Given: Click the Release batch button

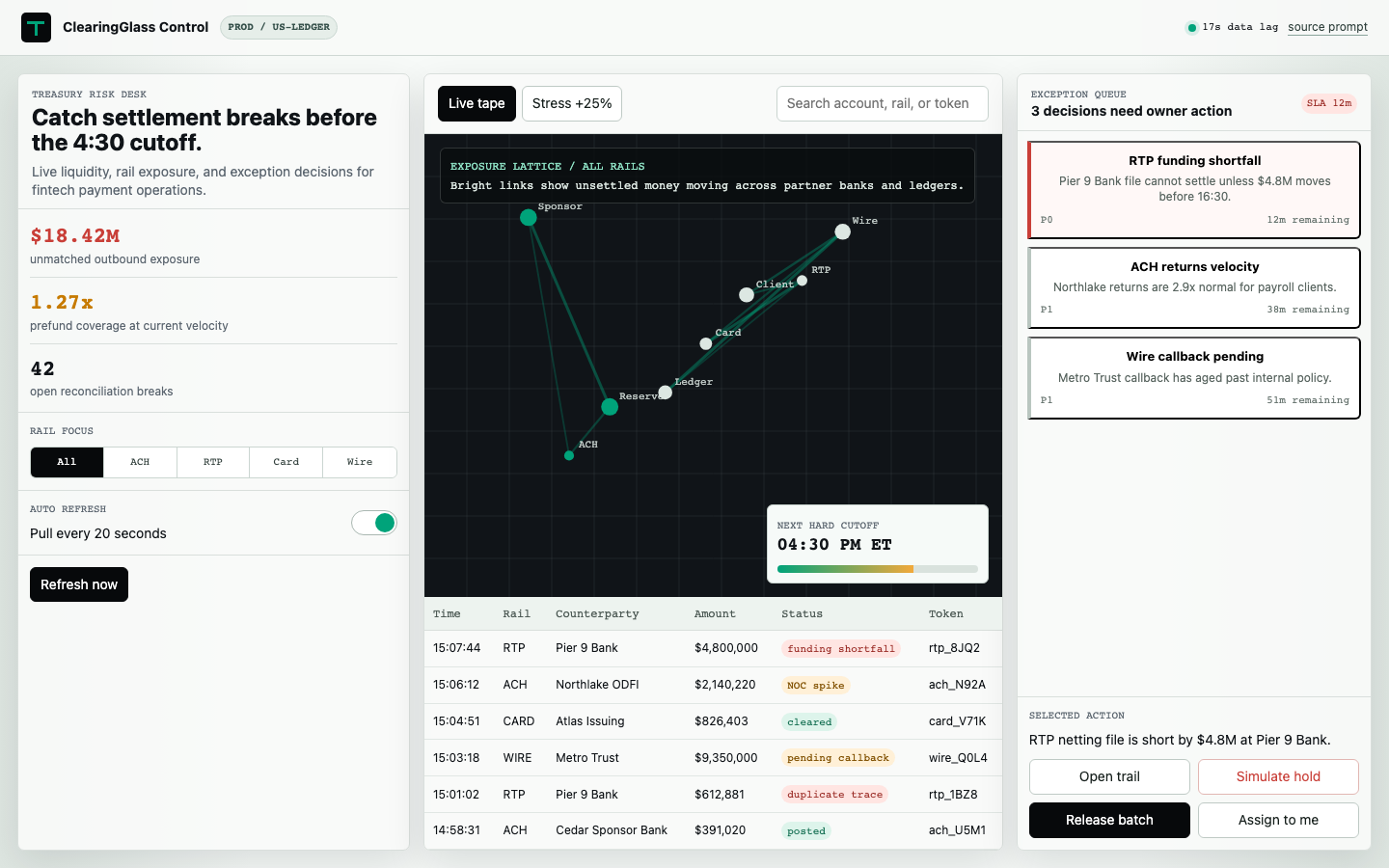Looking at the screenshot, I should [x=1109, y=820].
